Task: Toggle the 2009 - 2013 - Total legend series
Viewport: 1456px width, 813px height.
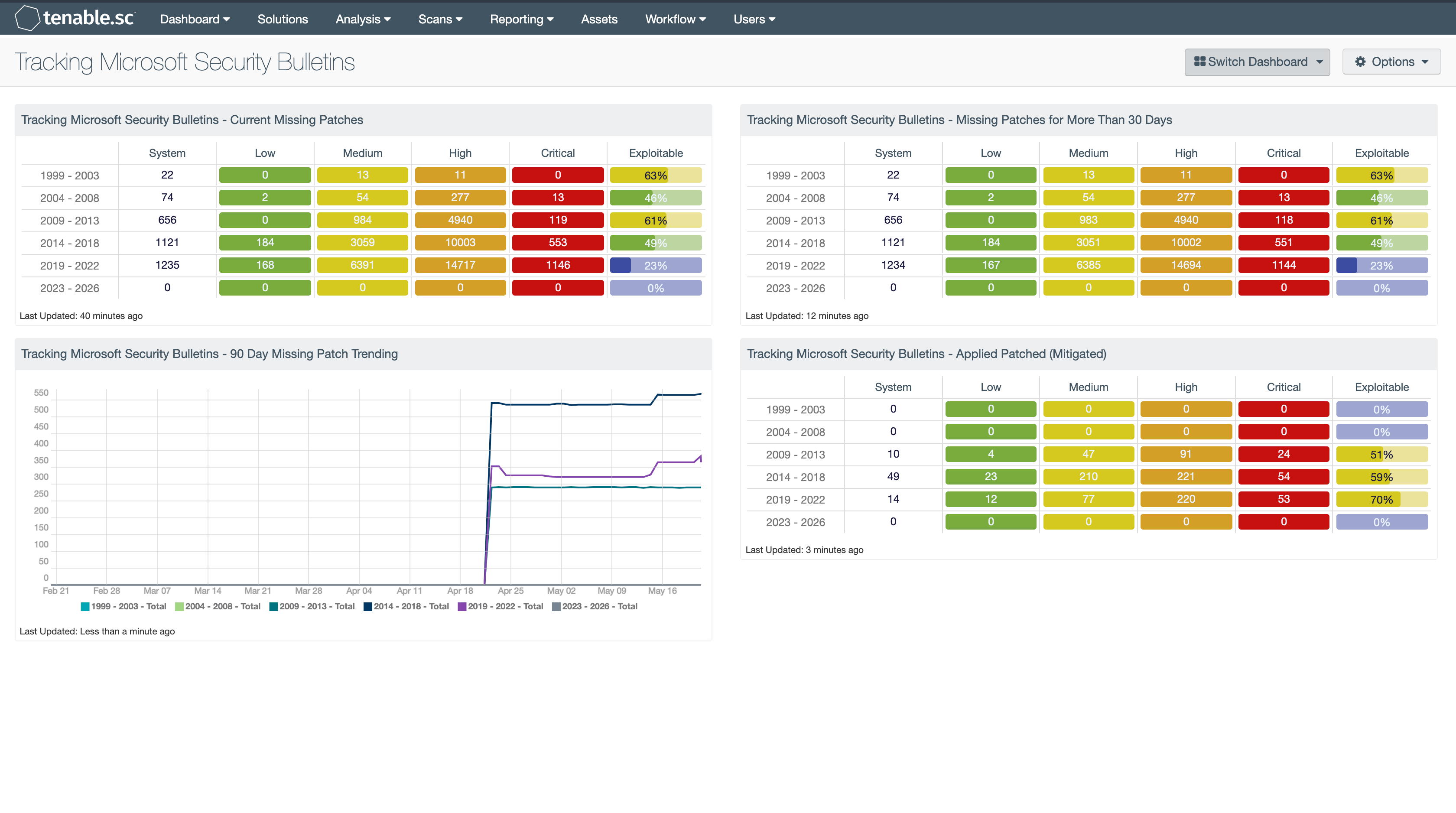Action: tap(312, 606)
